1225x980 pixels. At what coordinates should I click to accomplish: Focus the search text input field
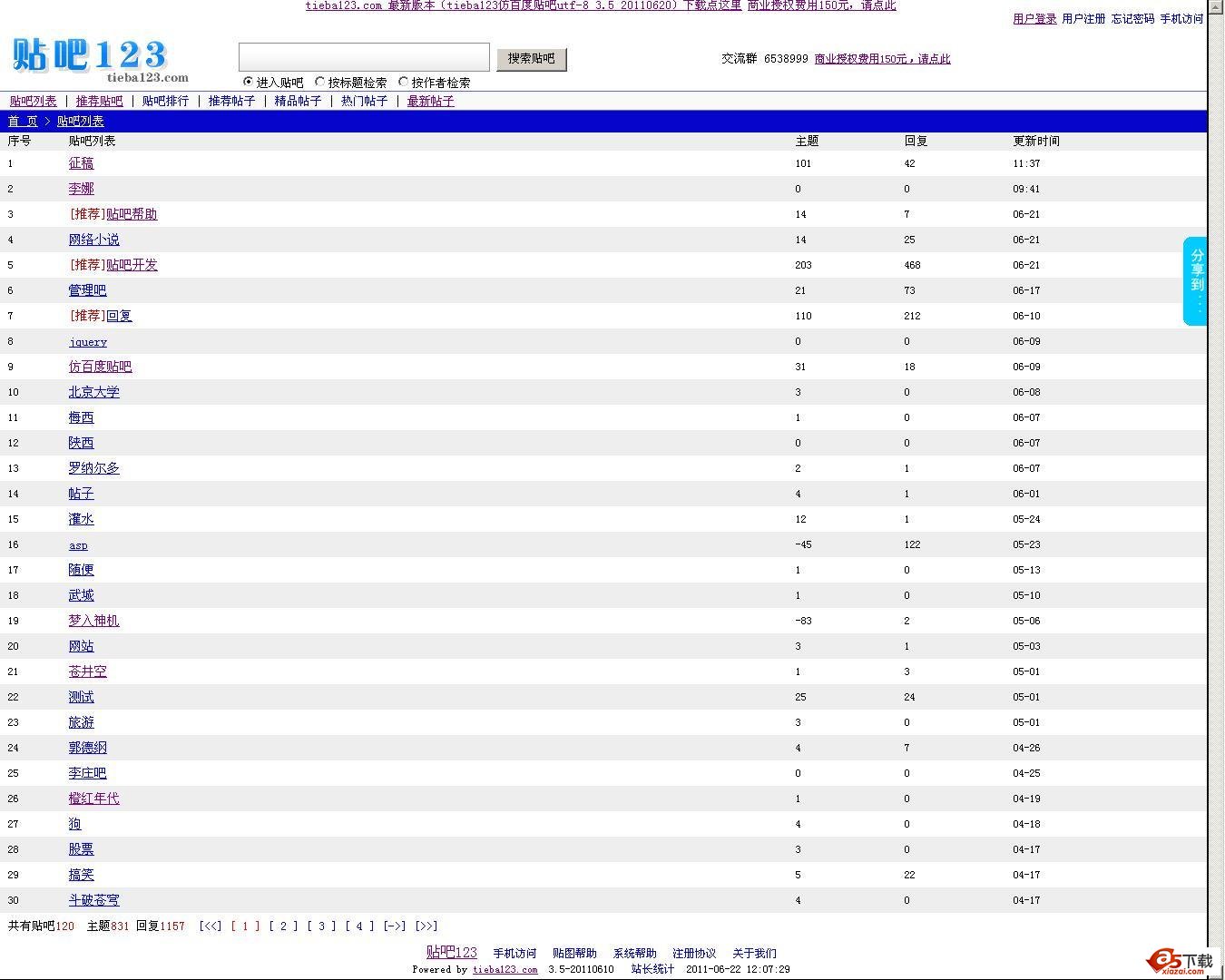364,57
